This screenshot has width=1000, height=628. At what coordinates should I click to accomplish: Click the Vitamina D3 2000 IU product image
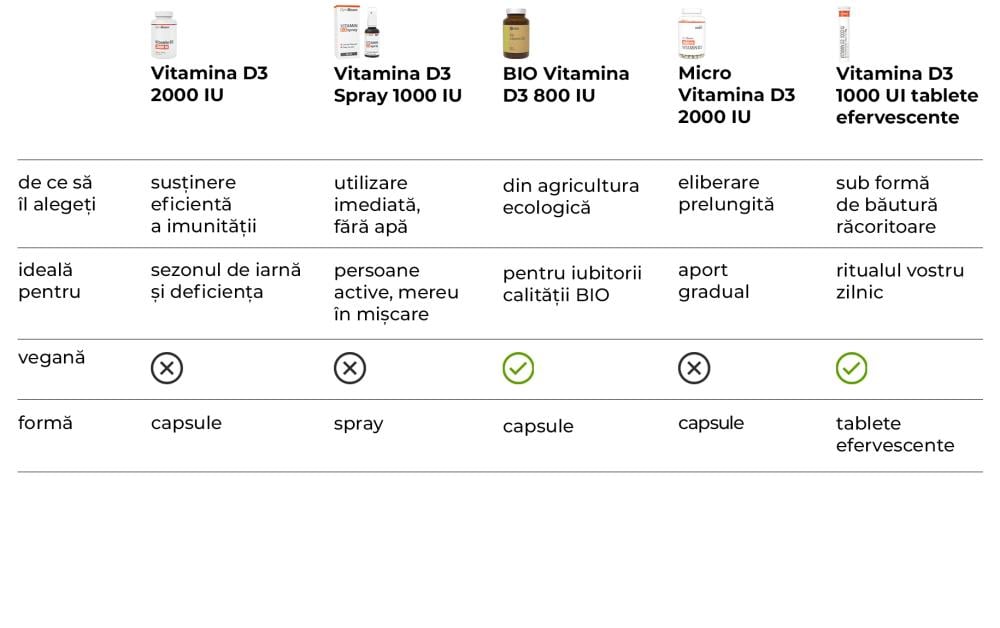click(x=165, y=34)
